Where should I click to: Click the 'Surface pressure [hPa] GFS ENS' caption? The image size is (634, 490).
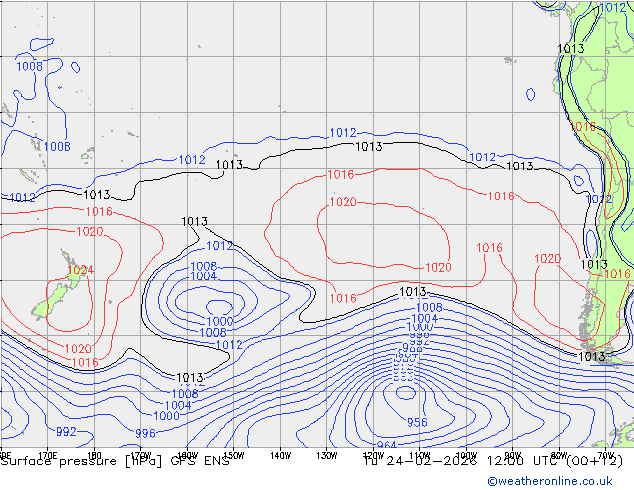coord(115,461)
